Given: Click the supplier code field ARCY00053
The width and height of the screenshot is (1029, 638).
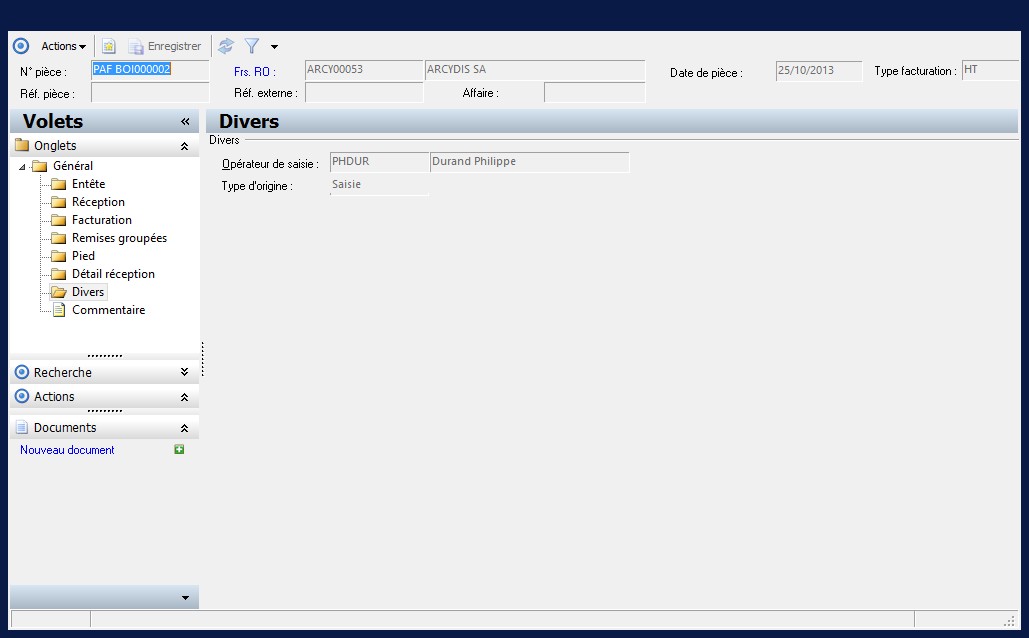Looking at the screenshot, I should [364, 70].
